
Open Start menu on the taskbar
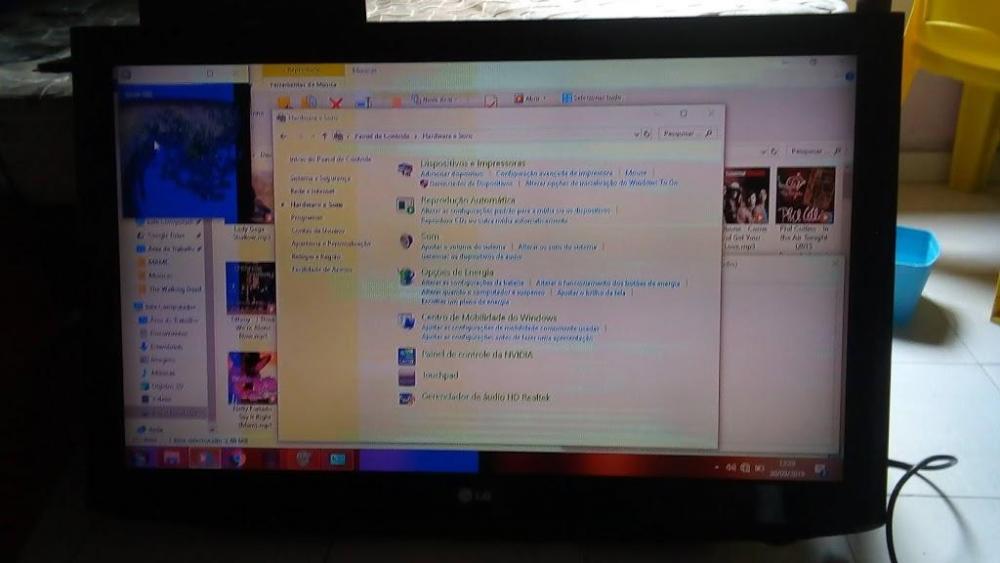[140, 457]
